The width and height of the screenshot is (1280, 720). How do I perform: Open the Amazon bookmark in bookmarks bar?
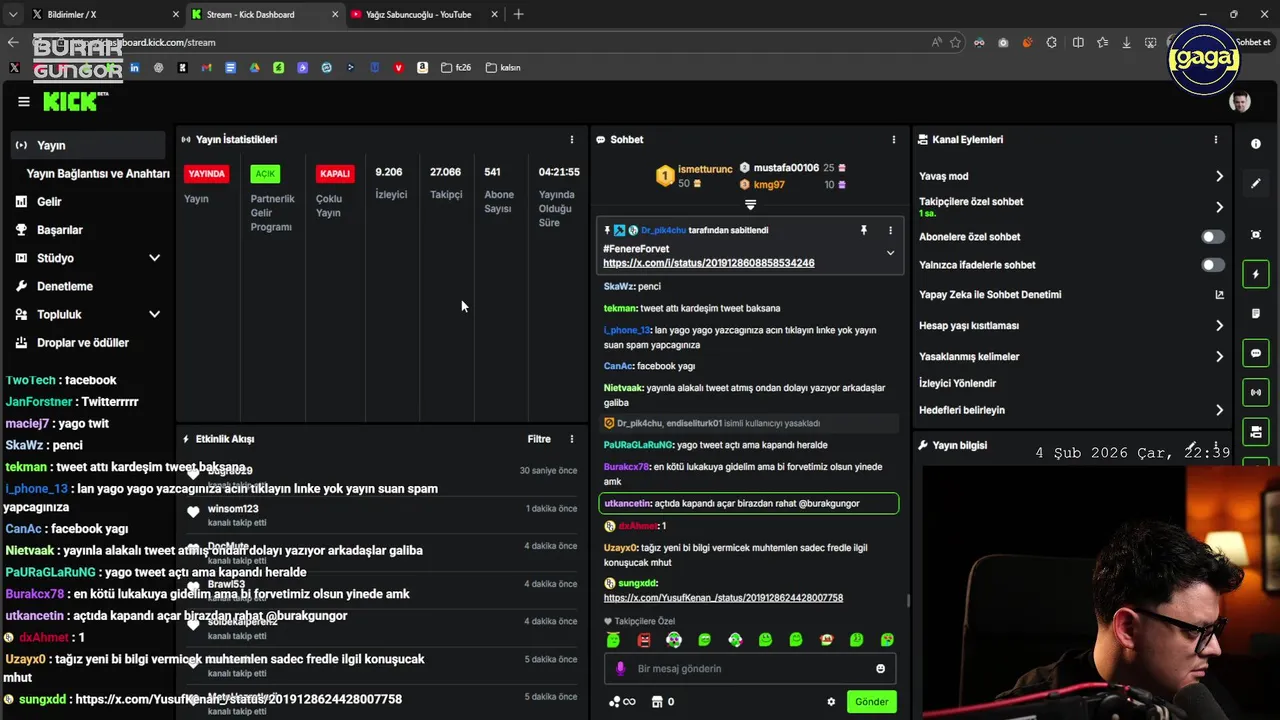(x=423, y=68)
